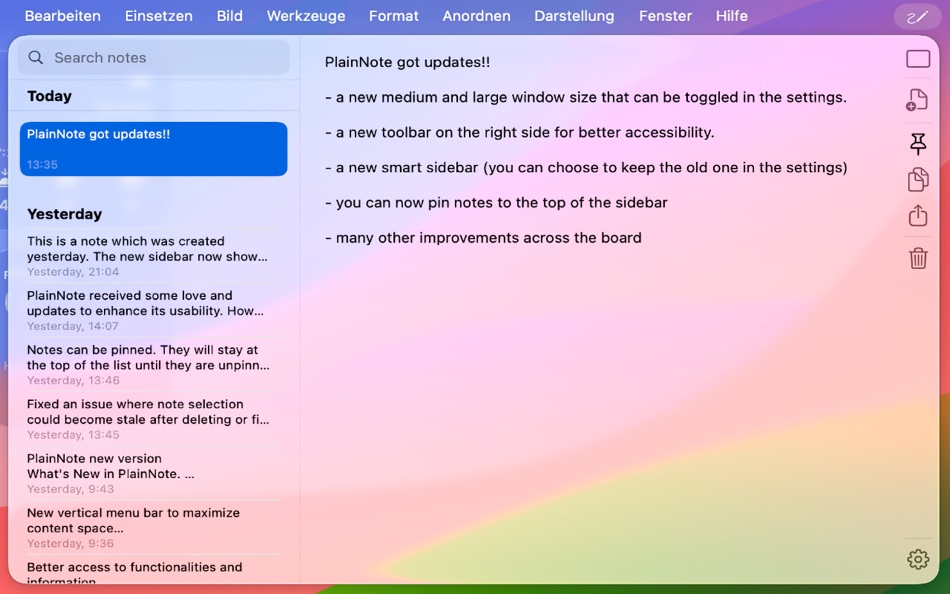Open the Hilfe menu
950x594 pixels.
pos(731,16)
